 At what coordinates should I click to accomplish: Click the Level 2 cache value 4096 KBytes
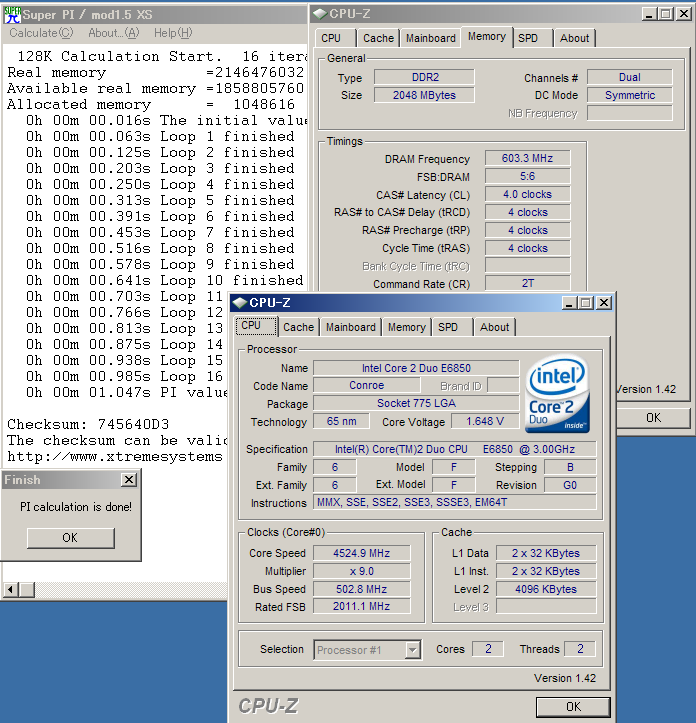pyautogui.click(x=546, y=589)
